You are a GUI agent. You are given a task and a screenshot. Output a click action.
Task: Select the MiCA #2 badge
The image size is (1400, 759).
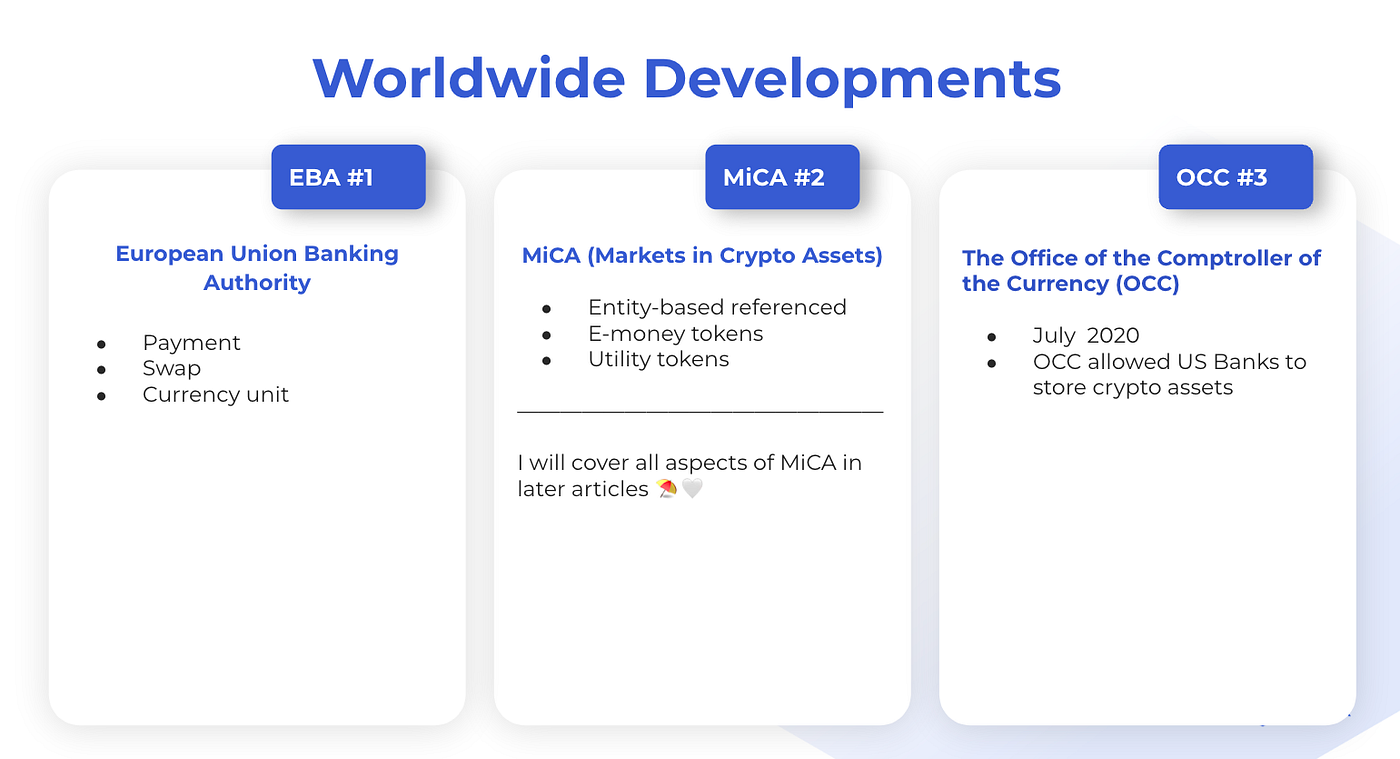click(782, 177)
